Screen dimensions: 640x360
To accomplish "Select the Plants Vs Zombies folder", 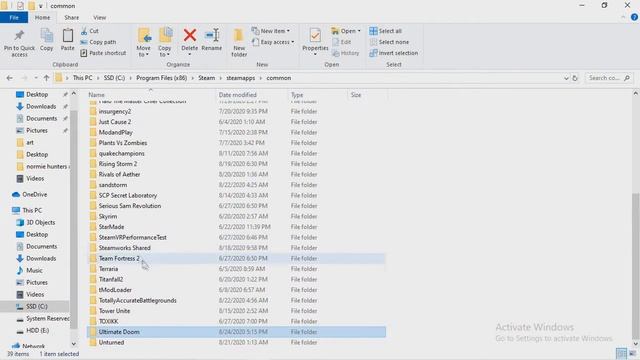I will pyautogui.click(x=236, y=143).
